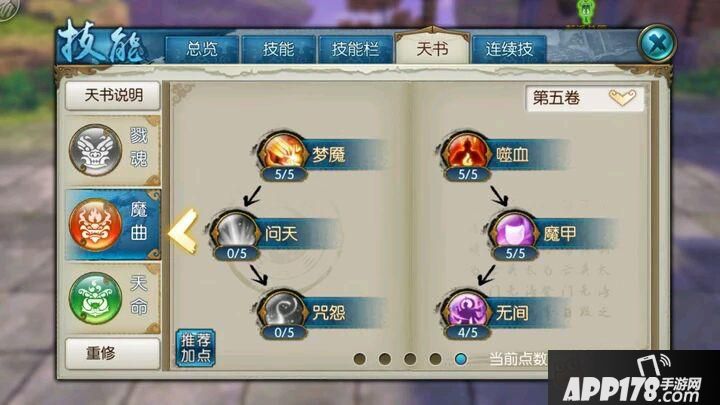Select the 魔甲 skill icon

(514, 231)
